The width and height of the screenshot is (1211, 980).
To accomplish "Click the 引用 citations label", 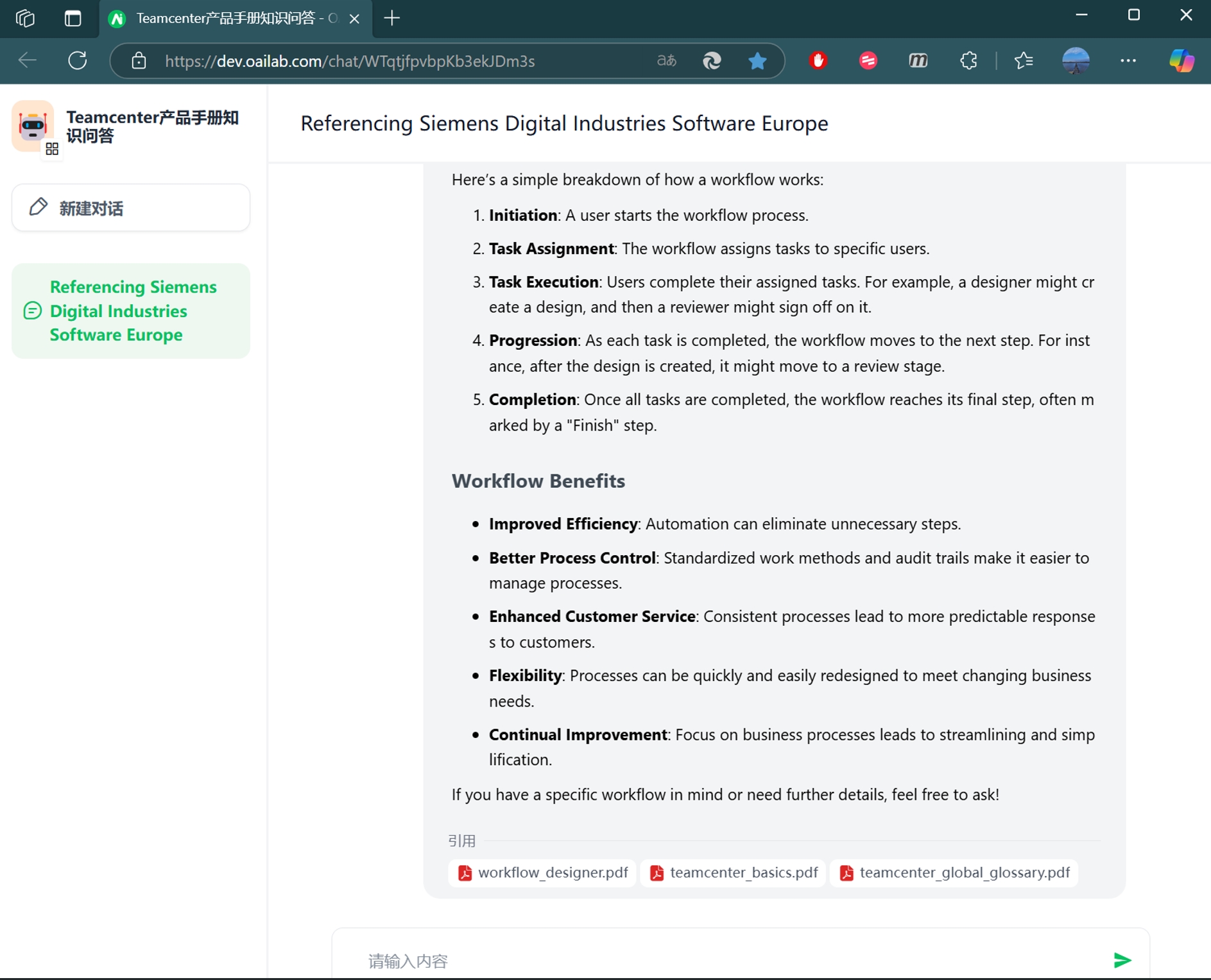I will [x=461, y=841].
